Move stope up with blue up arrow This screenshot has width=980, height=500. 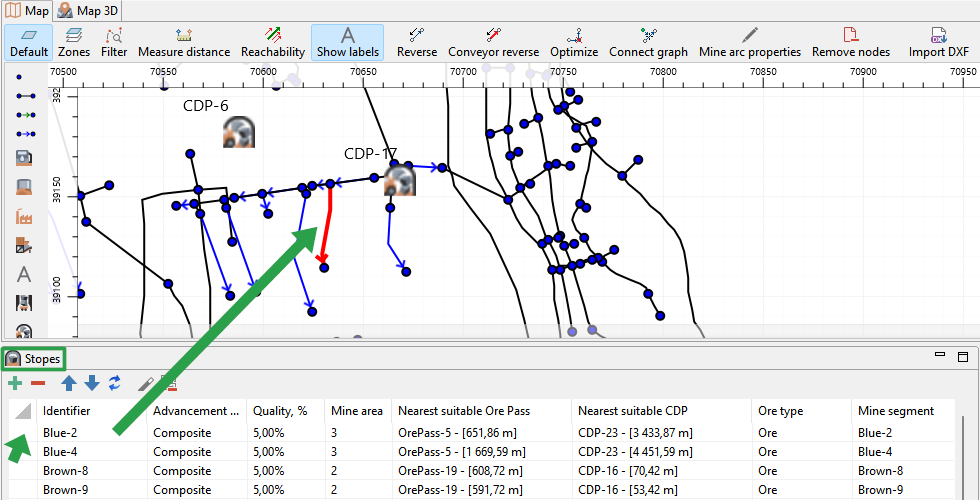pyautogui.click(x=69, y=383)
